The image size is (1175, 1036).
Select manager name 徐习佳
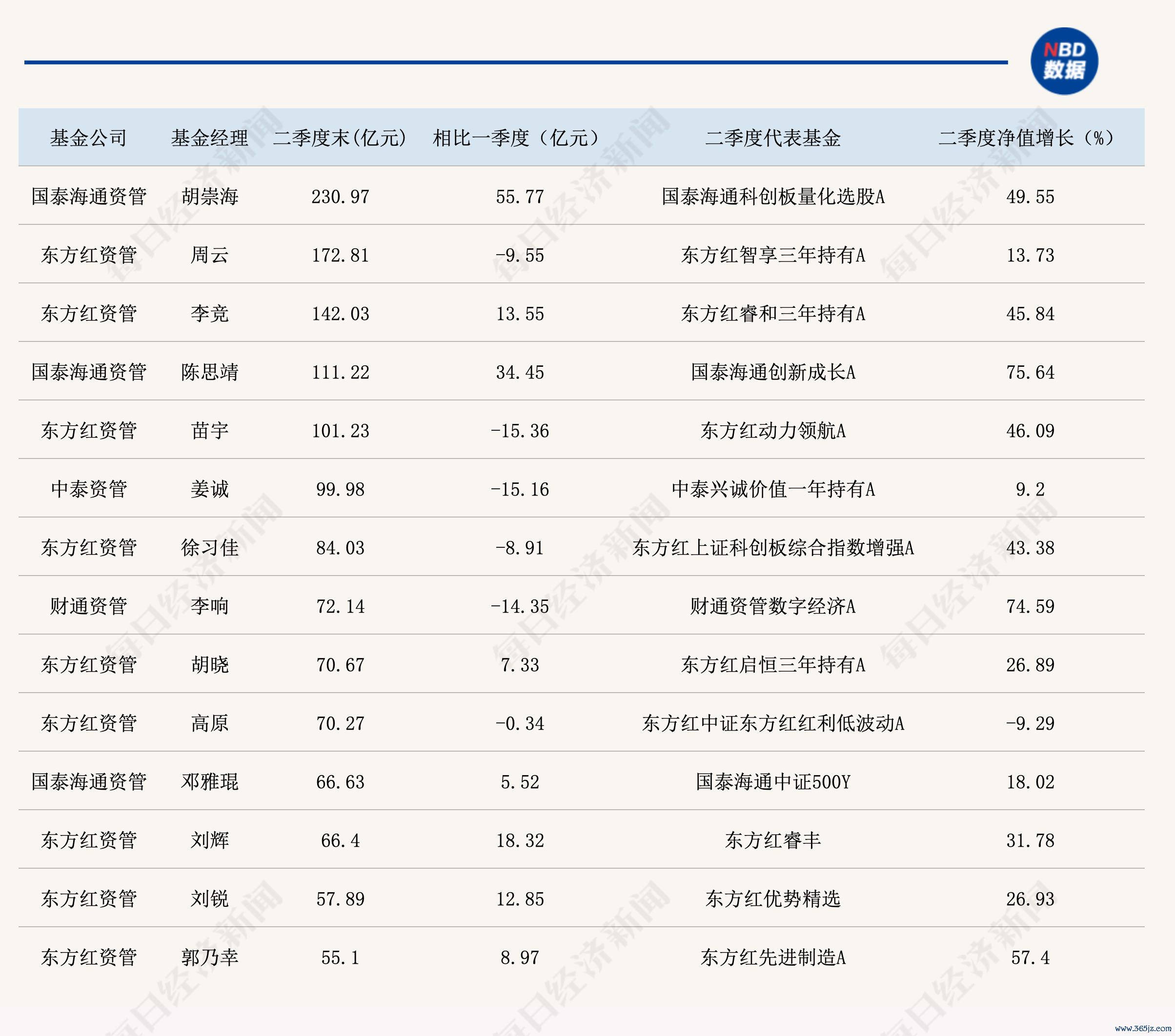[x=210, y=548]
